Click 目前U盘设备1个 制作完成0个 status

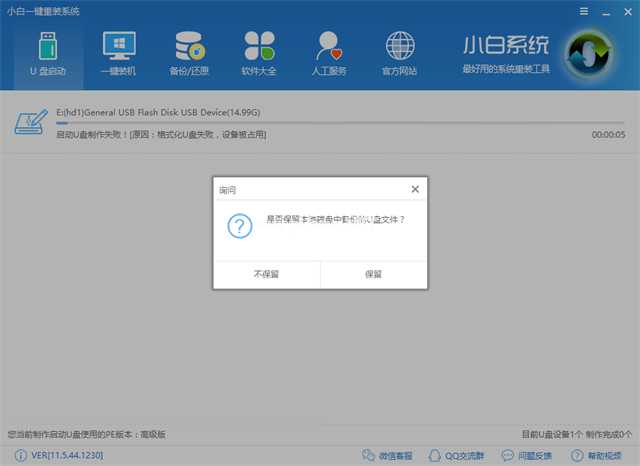577,435
